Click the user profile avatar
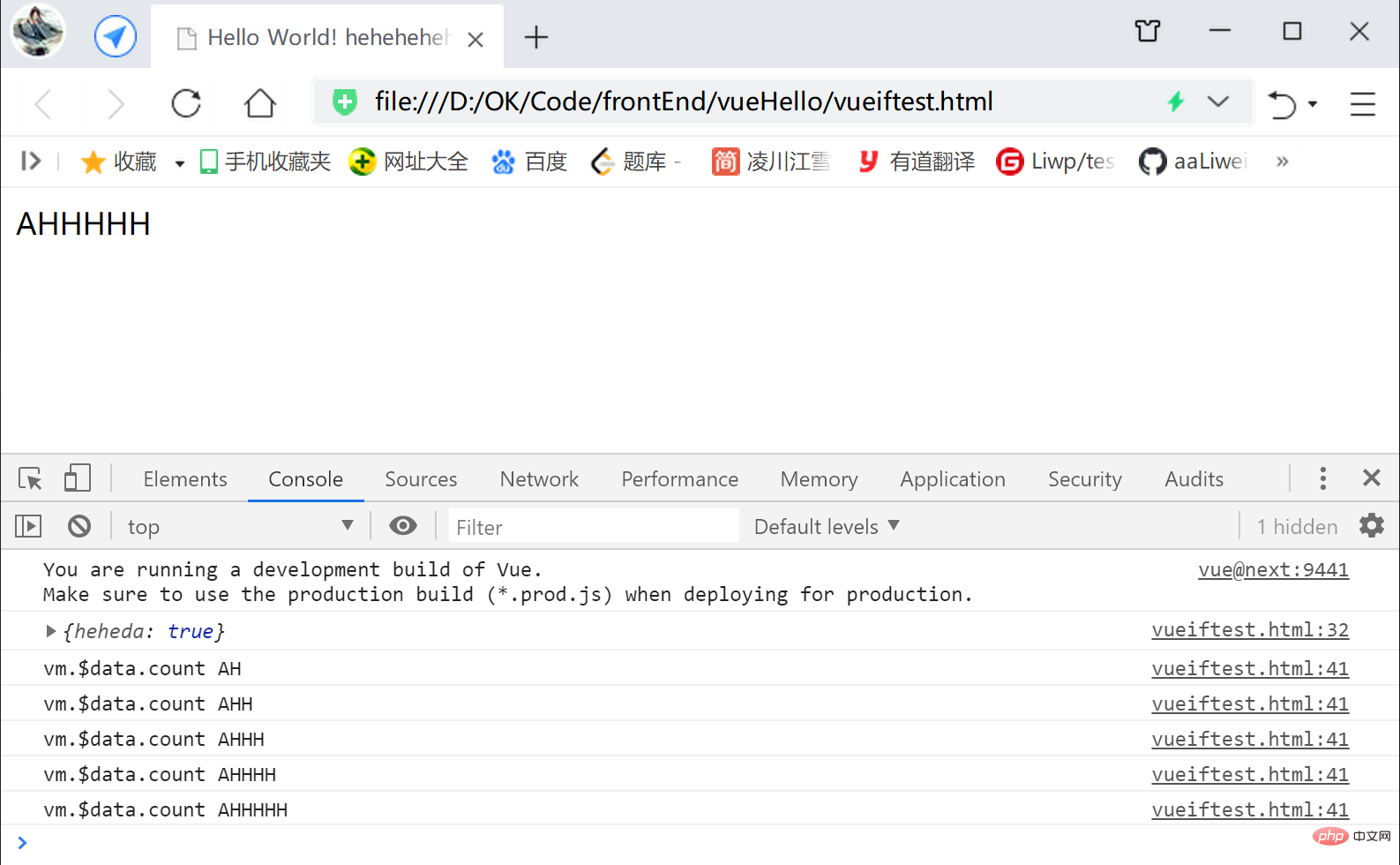This screenshot has height=865, width=1400. coord(37,32)
